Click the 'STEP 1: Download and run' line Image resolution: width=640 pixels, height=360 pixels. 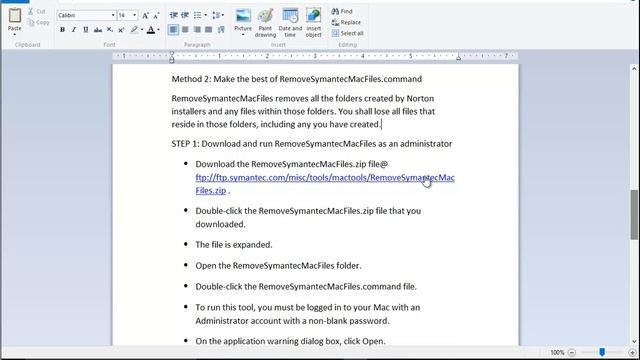click(312, 144)
